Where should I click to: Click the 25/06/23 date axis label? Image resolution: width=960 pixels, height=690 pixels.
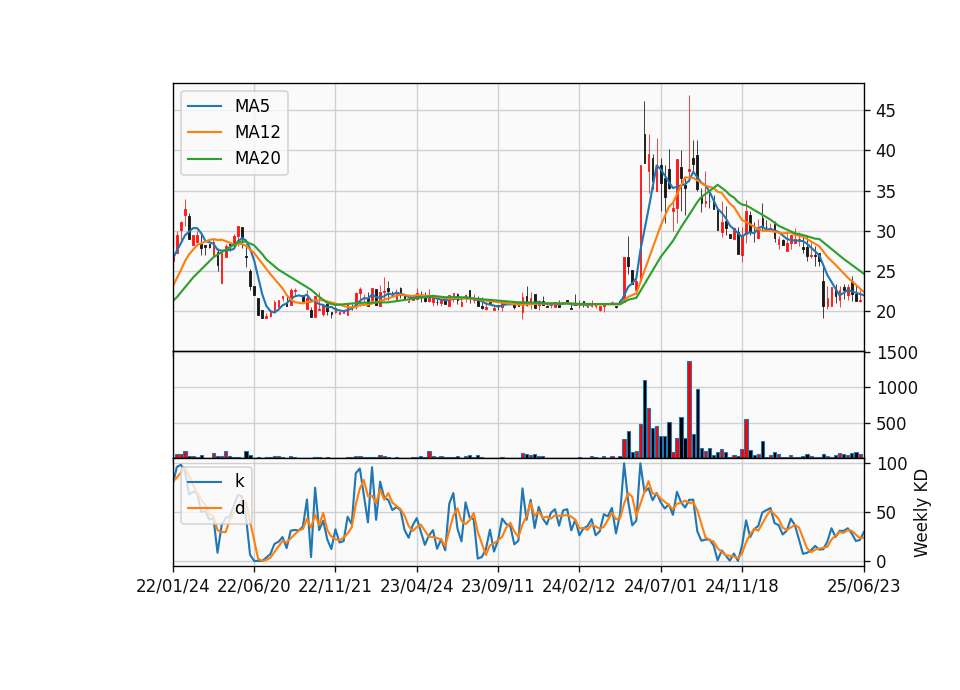coord(864,587)
